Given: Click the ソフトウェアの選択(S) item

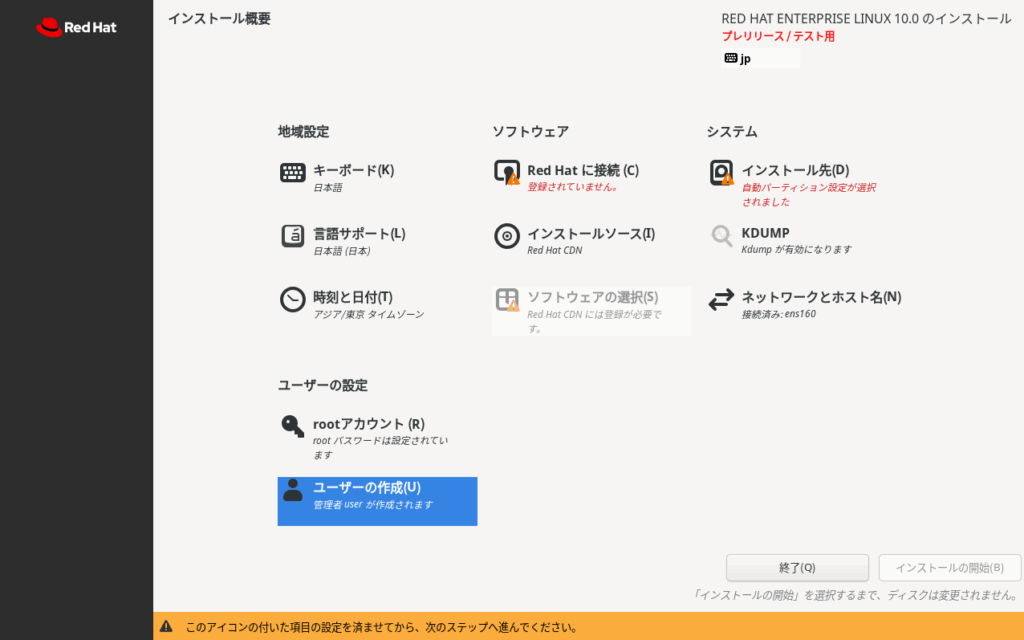Looking at the screenshot, I should pos(592,297).
